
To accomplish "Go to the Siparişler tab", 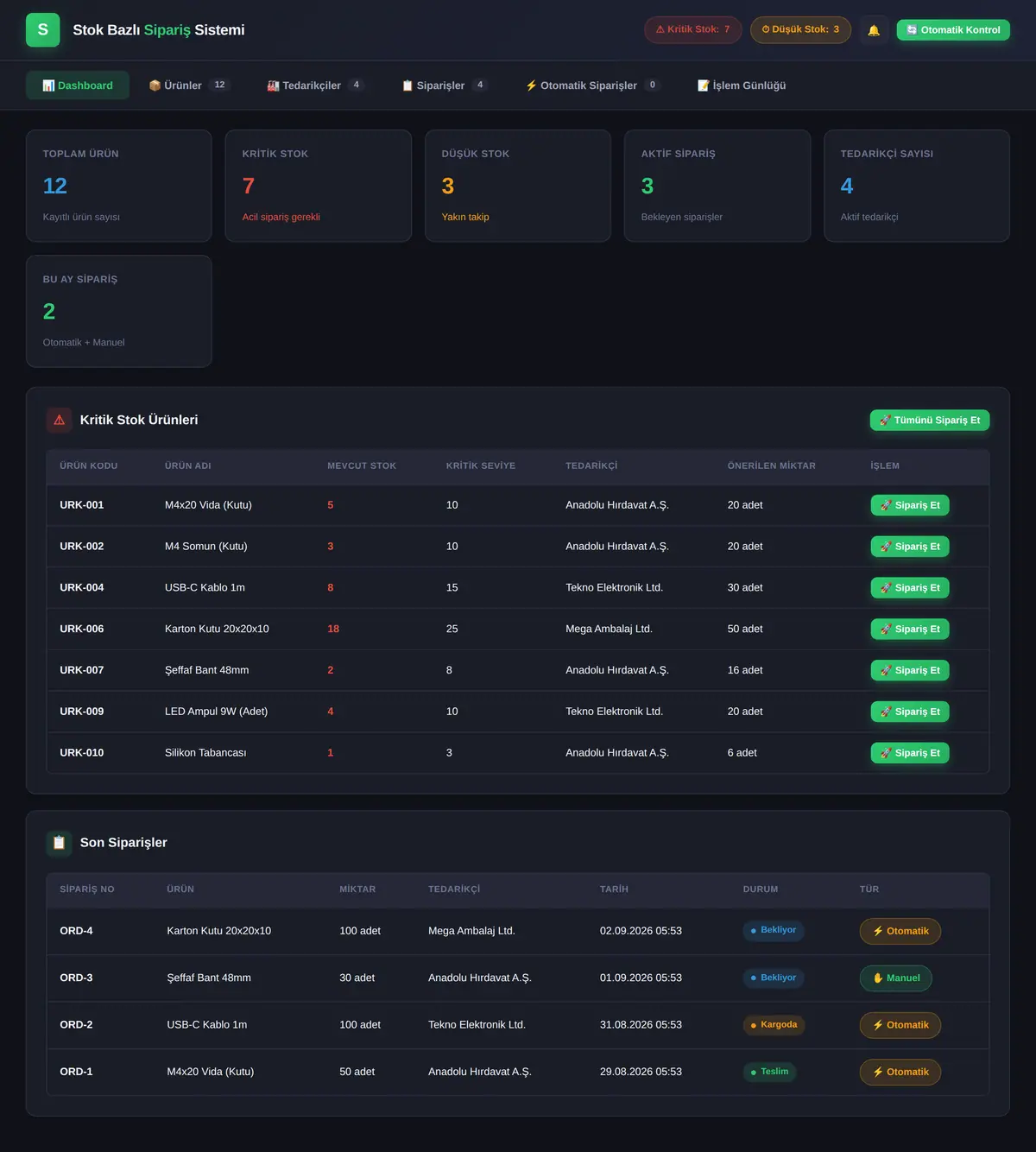I will click(x=445, y=85).
